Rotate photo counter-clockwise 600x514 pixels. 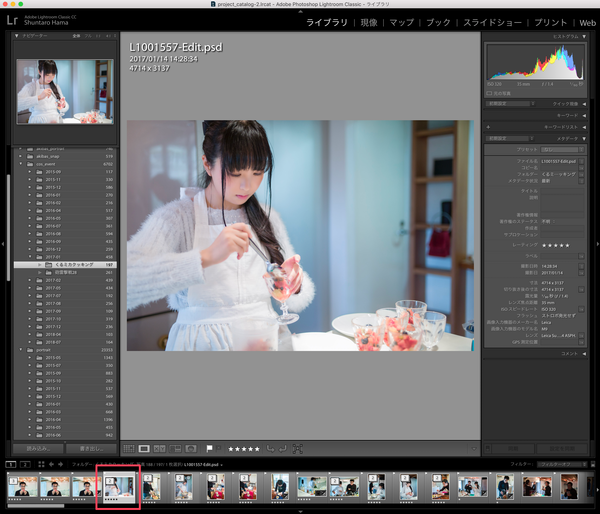point(271,449)
